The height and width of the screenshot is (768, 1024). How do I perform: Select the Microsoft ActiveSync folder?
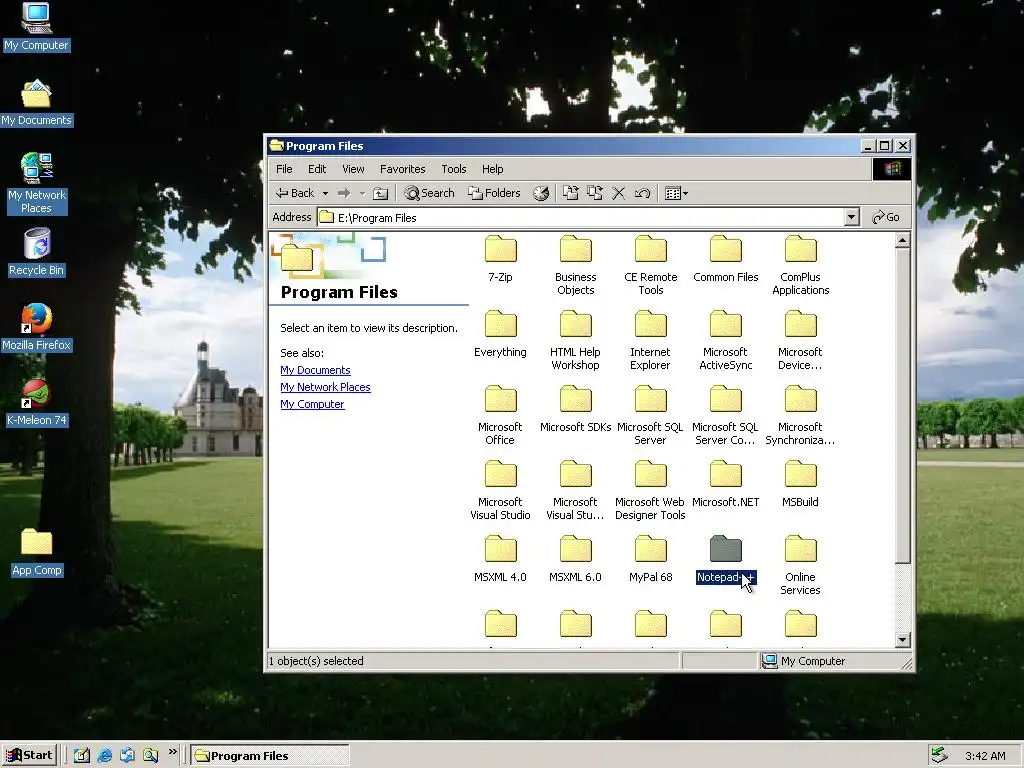click(x=726, y=341)
